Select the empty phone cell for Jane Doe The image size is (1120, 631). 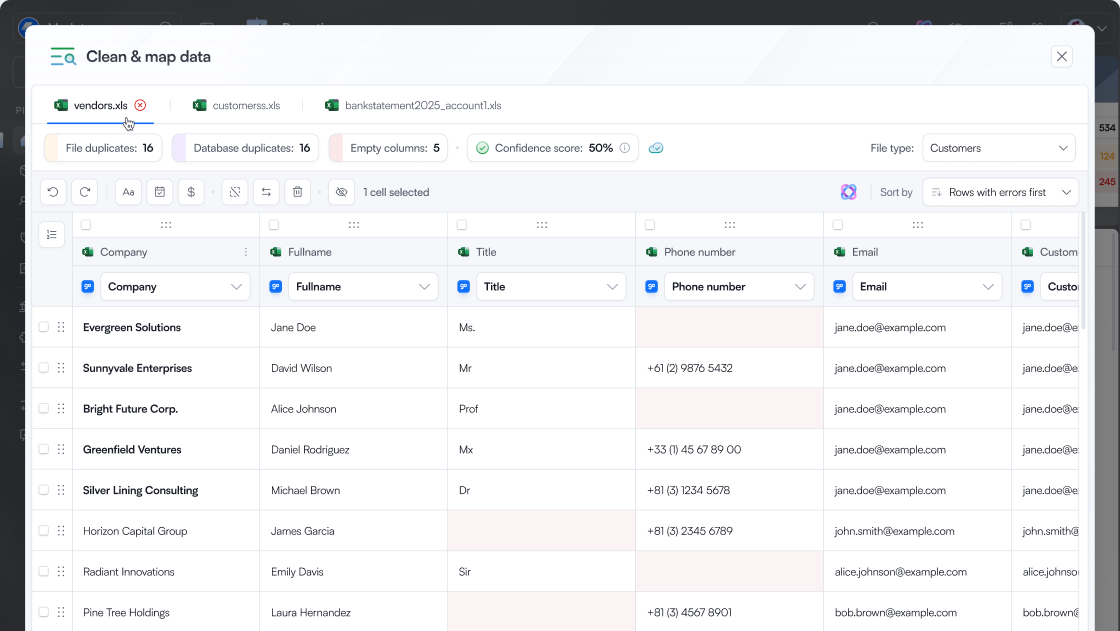click(x=729, y=327)
